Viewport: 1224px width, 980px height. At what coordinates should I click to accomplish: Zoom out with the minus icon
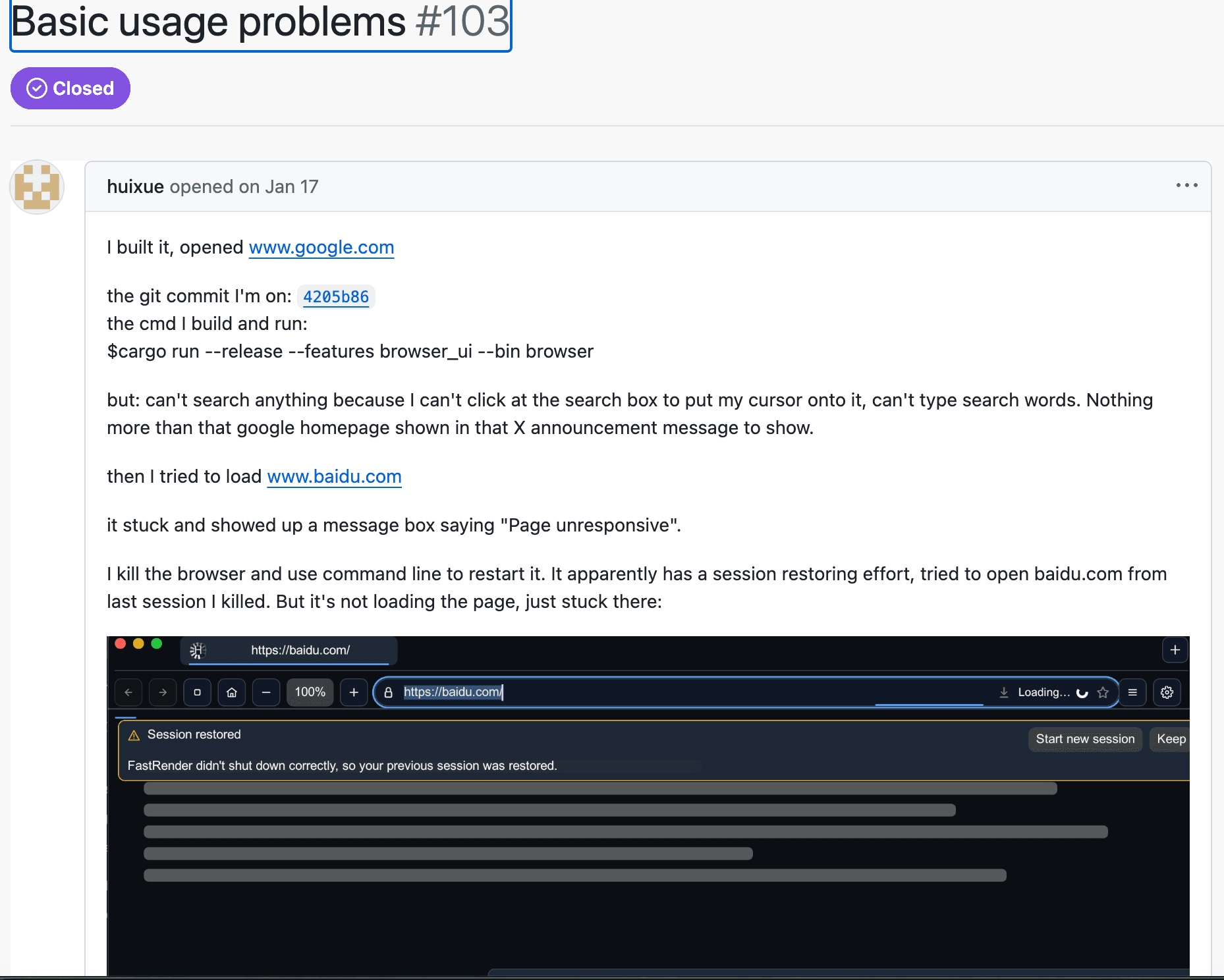click(x=266, y=692)
